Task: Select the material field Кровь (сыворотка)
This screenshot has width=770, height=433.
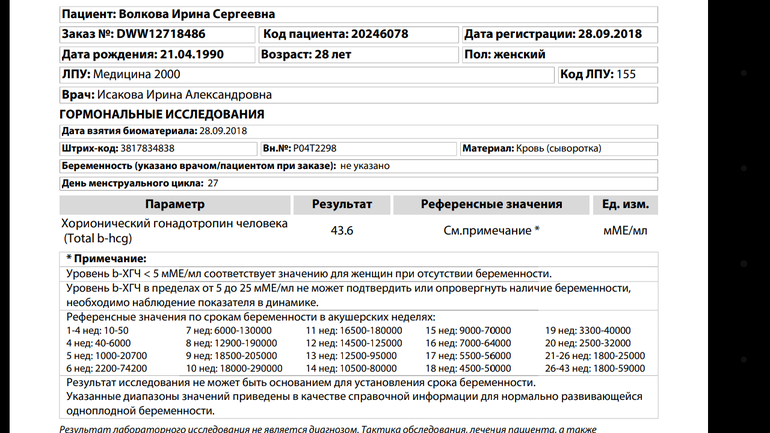Action: point(559,148)
